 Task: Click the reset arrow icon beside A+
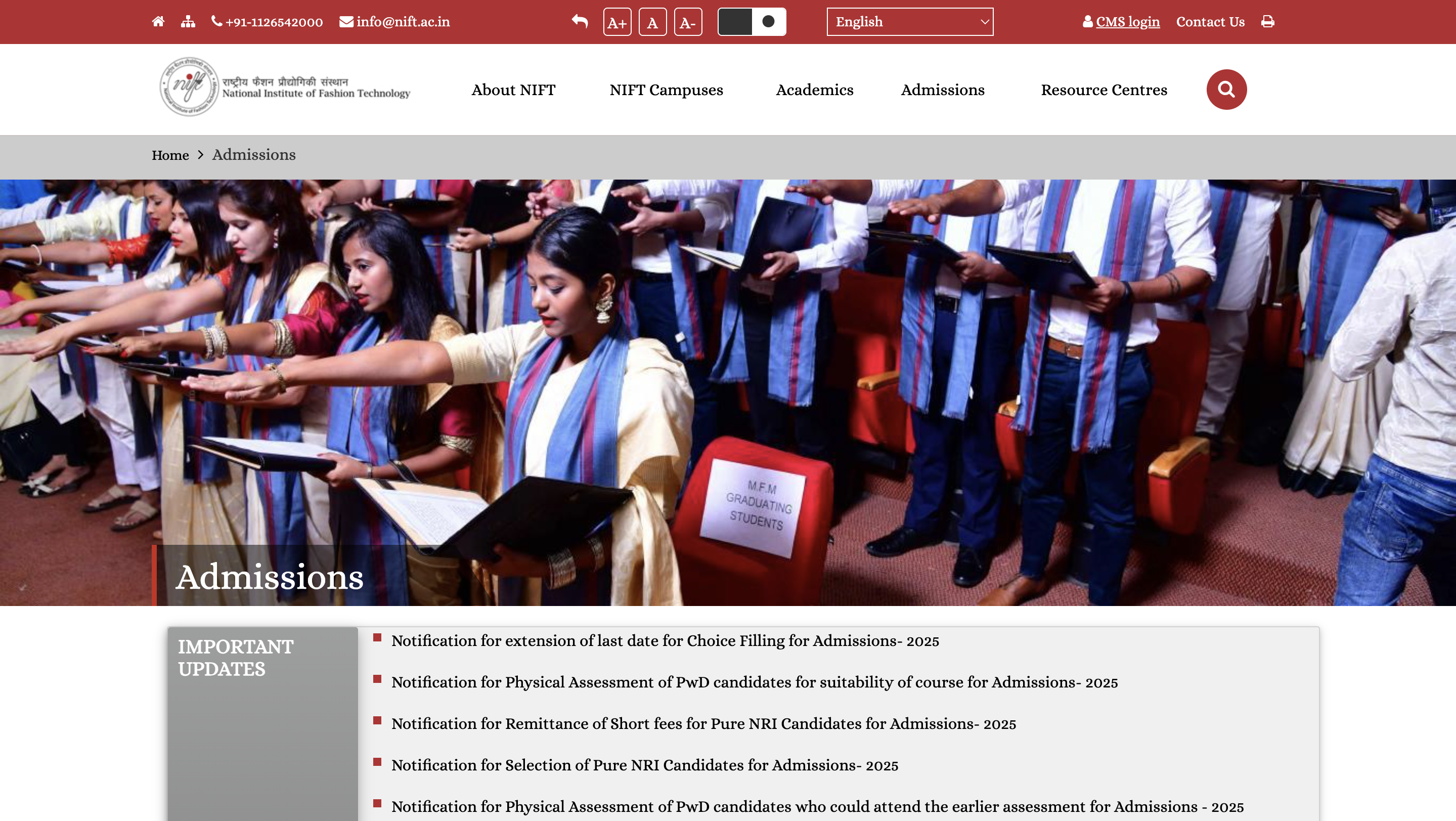coord(580,21)
